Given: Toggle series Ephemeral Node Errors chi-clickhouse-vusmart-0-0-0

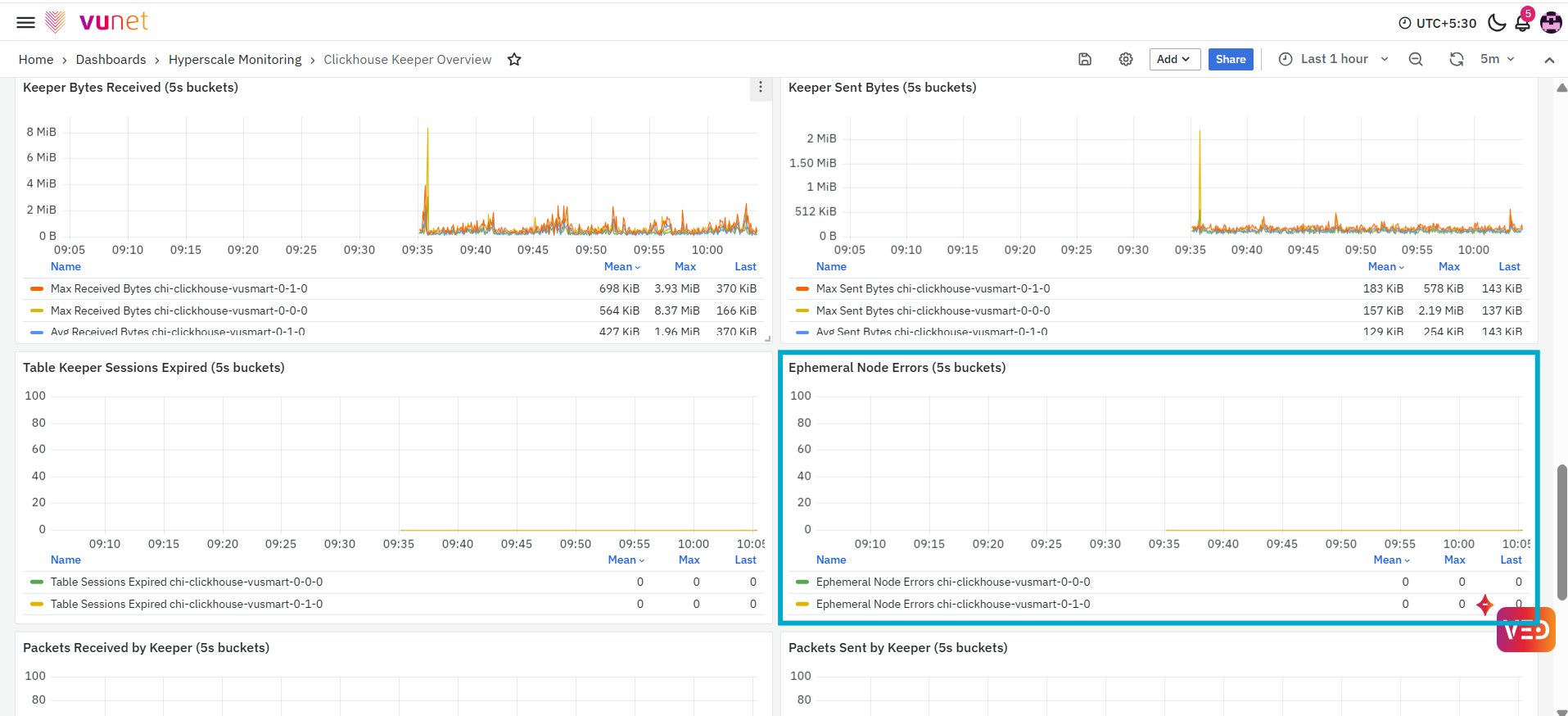Looking at the screenshot, I should point(953,582).
